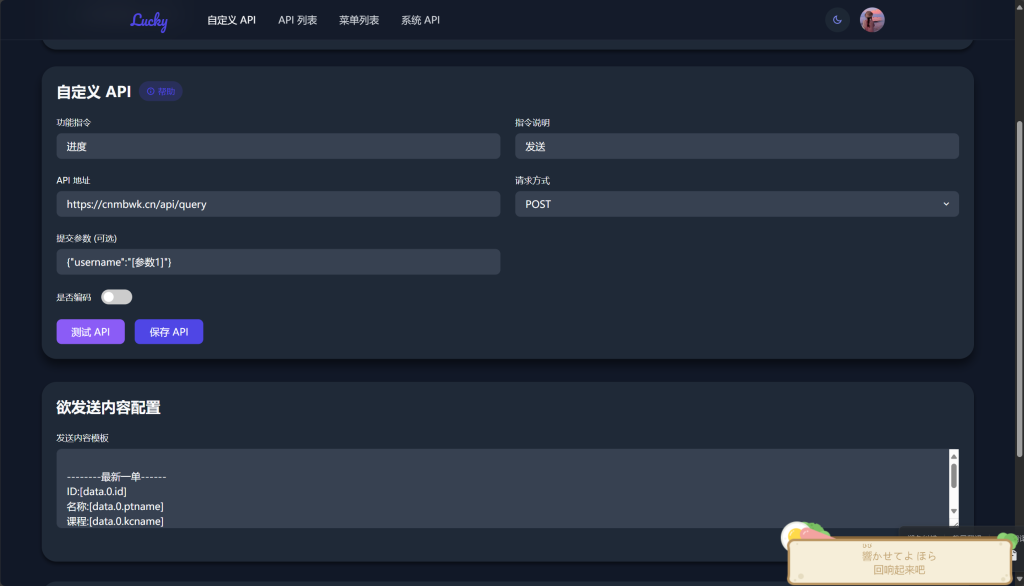
Task: Click the 帮助 help badge icon
Action: (x=160, y=92)
